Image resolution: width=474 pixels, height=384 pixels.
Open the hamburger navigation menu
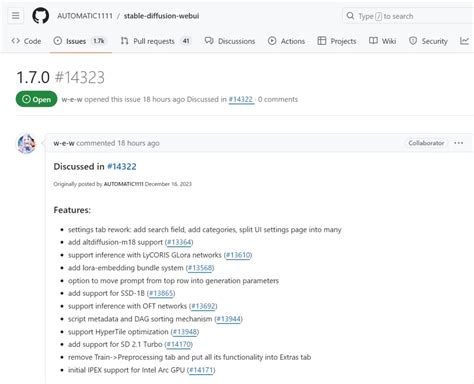pos(15,16)
